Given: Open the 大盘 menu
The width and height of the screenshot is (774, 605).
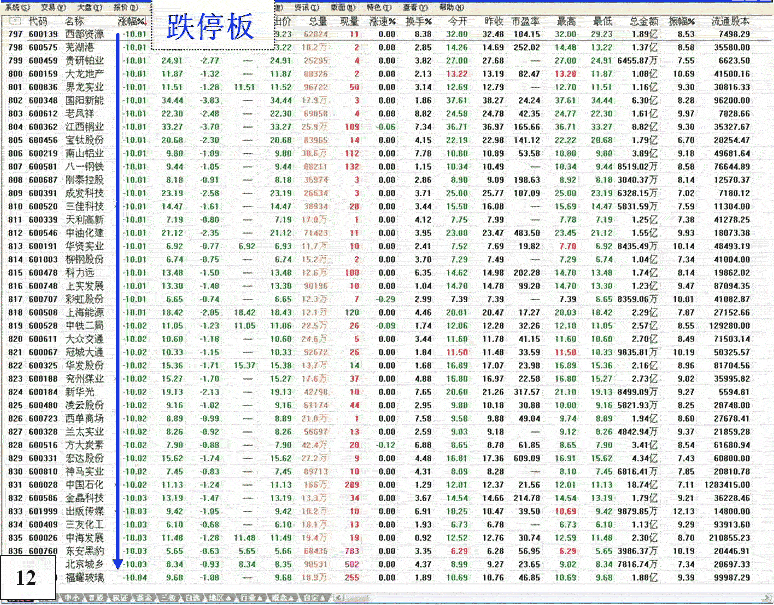Looking at the screenshot, I should [88, 6].
